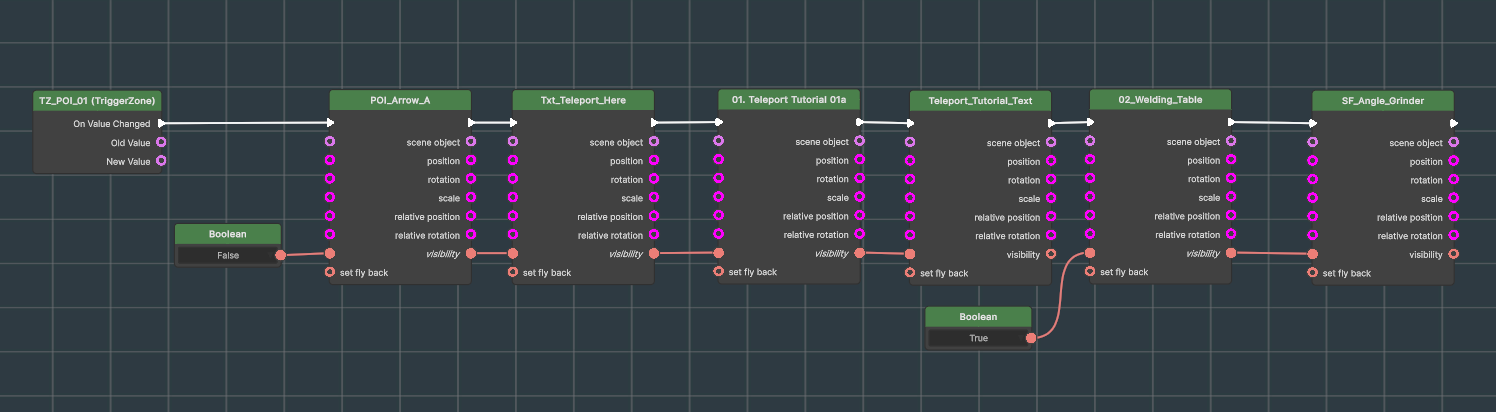Screen dimensions: 1496x412
Task: Toggle set fly back on SF_Angle_Grinder
Action: 1312,273
